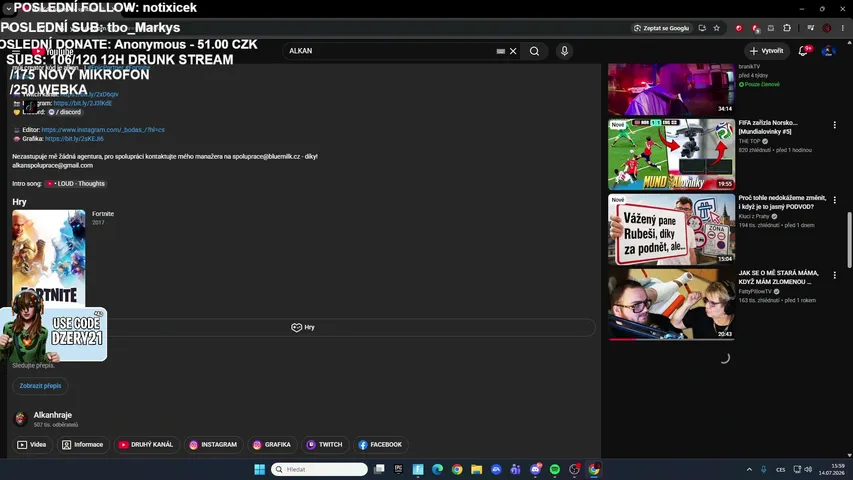Click the FattyPillowTV channel name
The image size is (853, 480).
[x=755, y=292]
